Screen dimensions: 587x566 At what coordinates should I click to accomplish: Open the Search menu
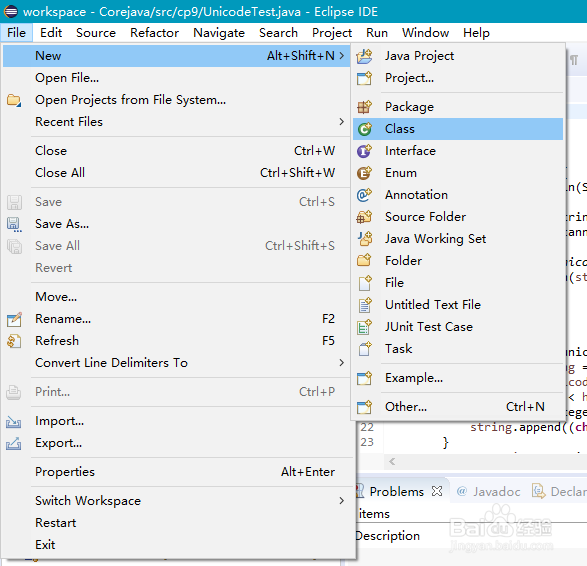[278, 33]
